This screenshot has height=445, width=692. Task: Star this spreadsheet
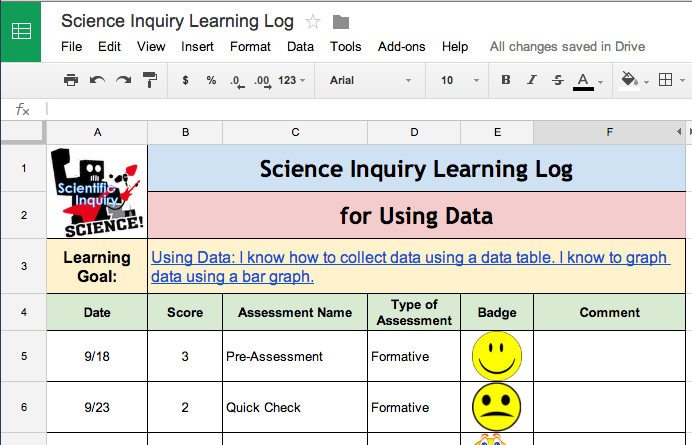click(x=313, y=21)
